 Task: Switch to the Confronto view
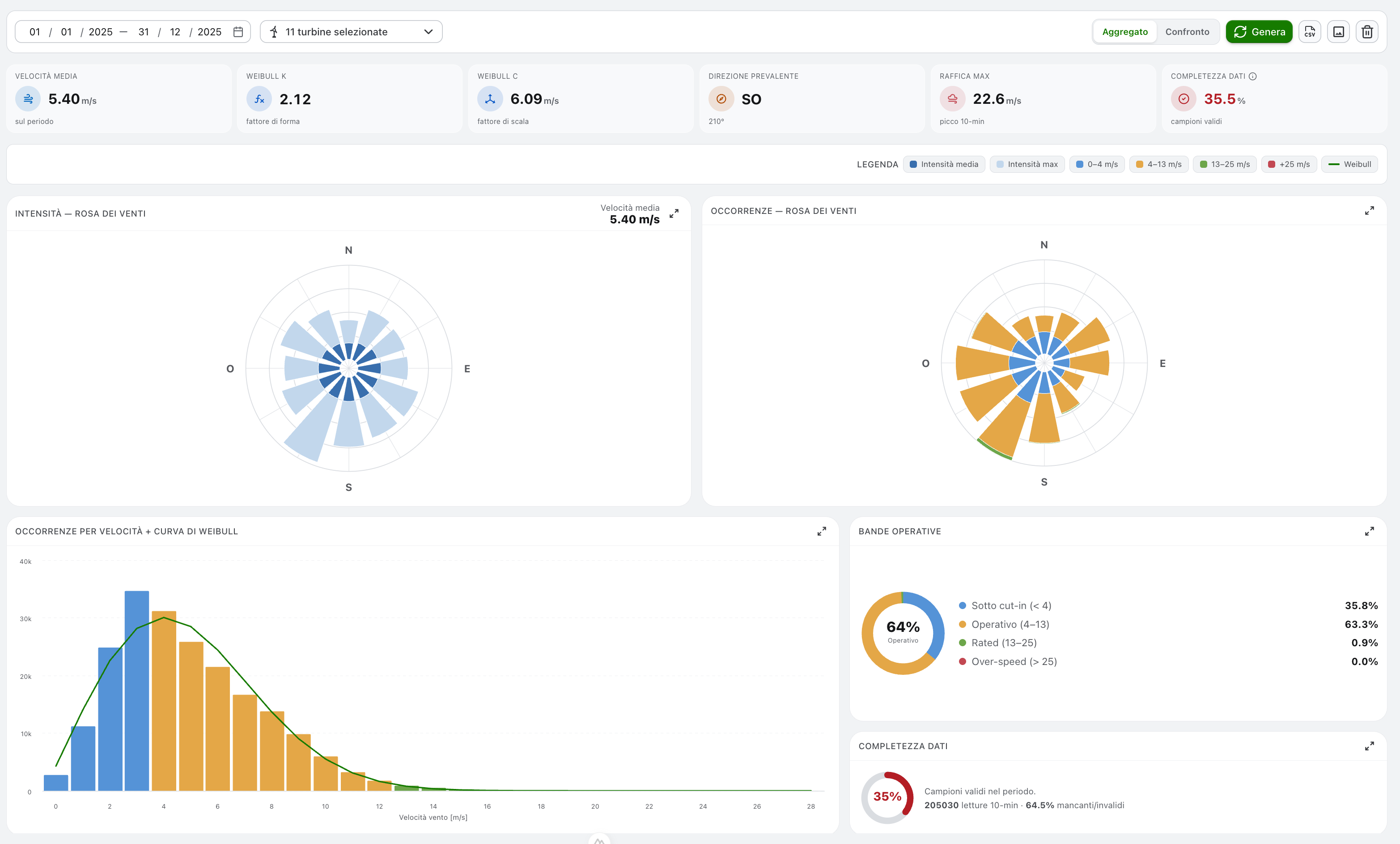1187,32
